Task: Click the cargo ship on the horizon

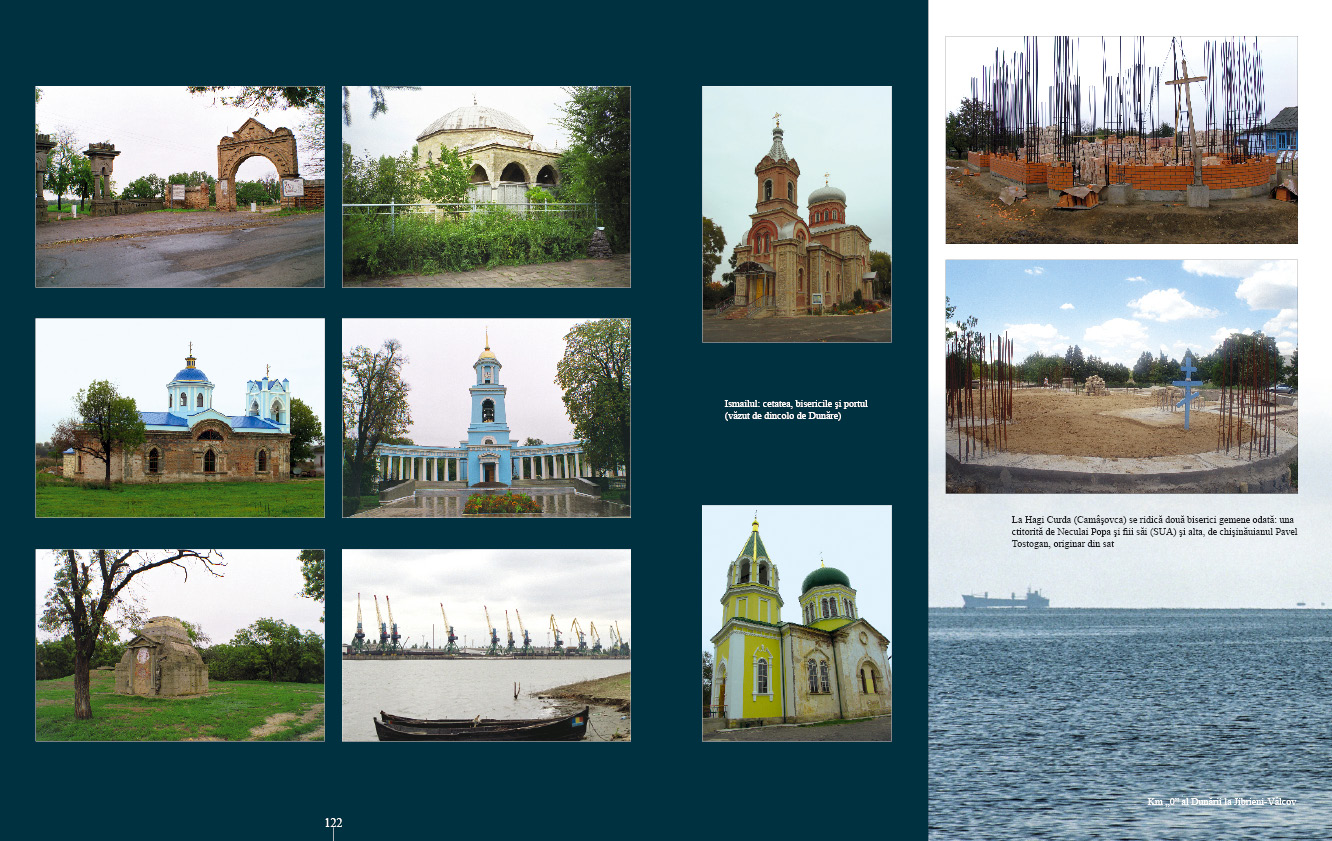Action: click(x=1005, y=600)
